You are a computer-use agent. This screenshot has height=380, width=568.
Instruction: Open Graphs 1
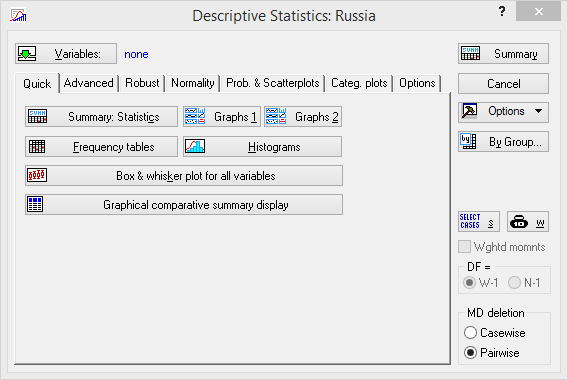click(x=222, y=117)
